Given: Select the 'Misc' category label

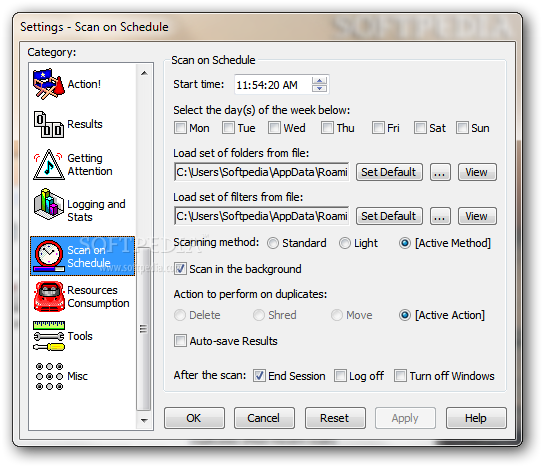Looking at the screenshot, I should click(77, 376).
